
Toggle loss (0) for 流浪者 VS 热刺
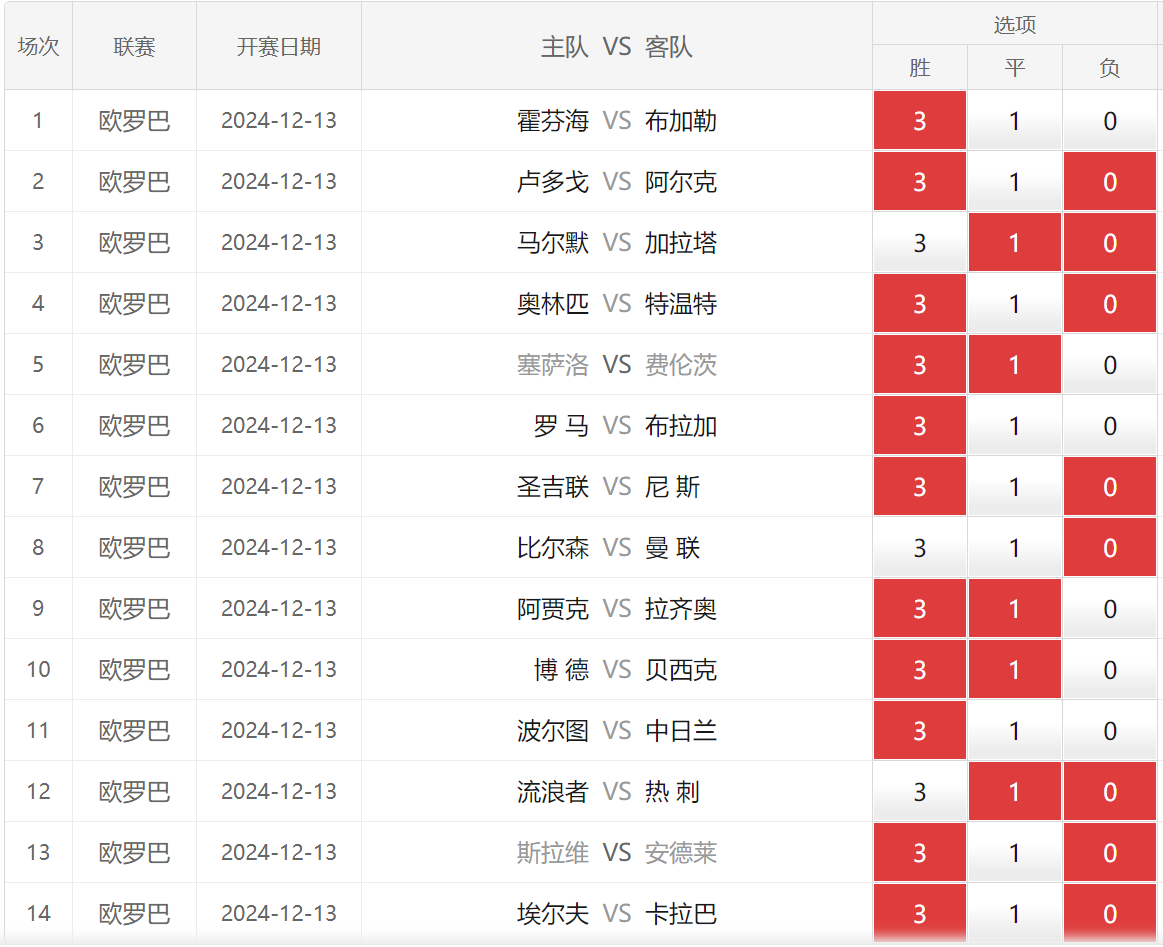1110,792
